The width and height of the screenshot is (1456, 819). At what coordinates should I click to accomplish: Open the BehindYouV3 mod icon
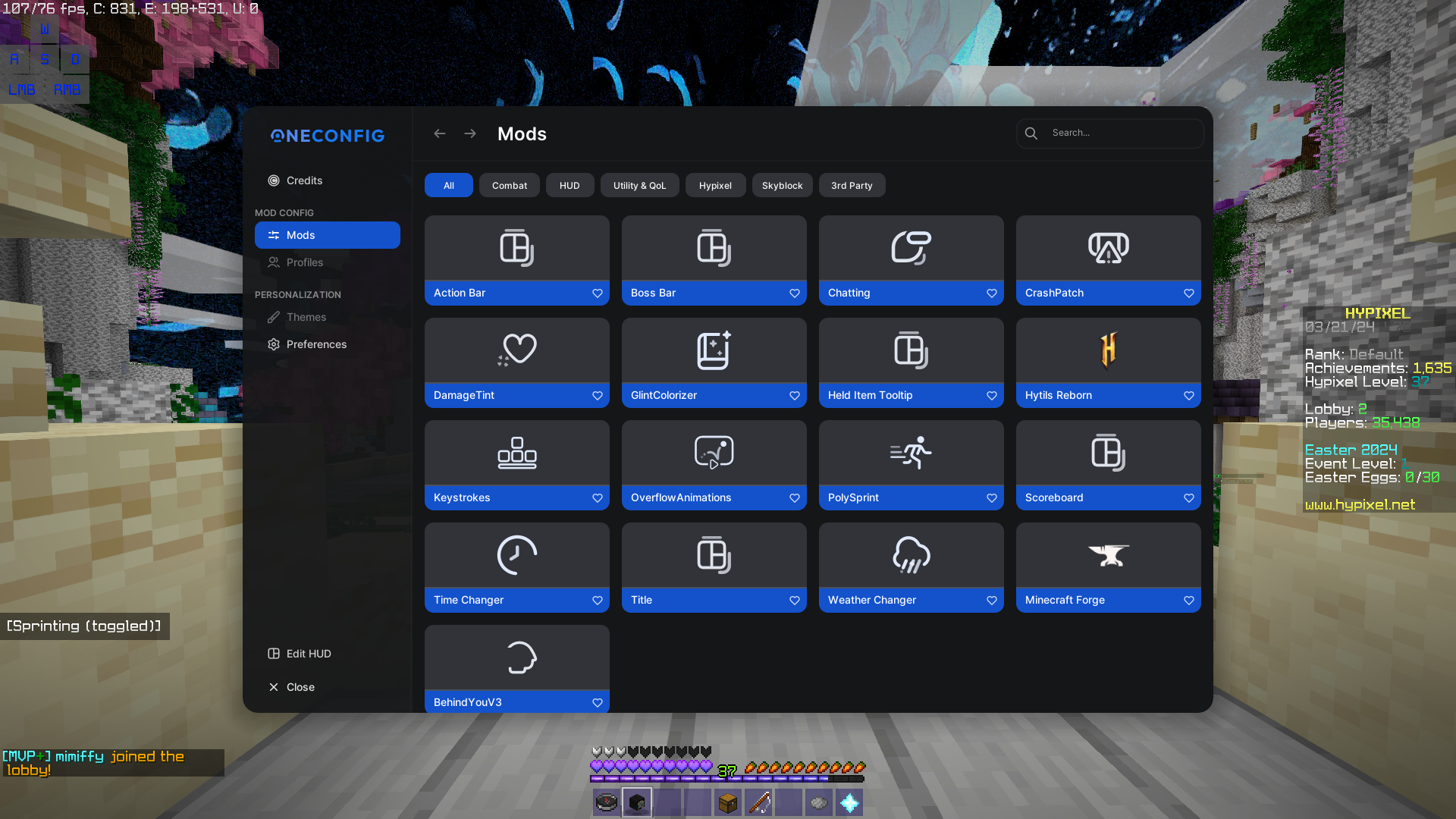[522, 657]
